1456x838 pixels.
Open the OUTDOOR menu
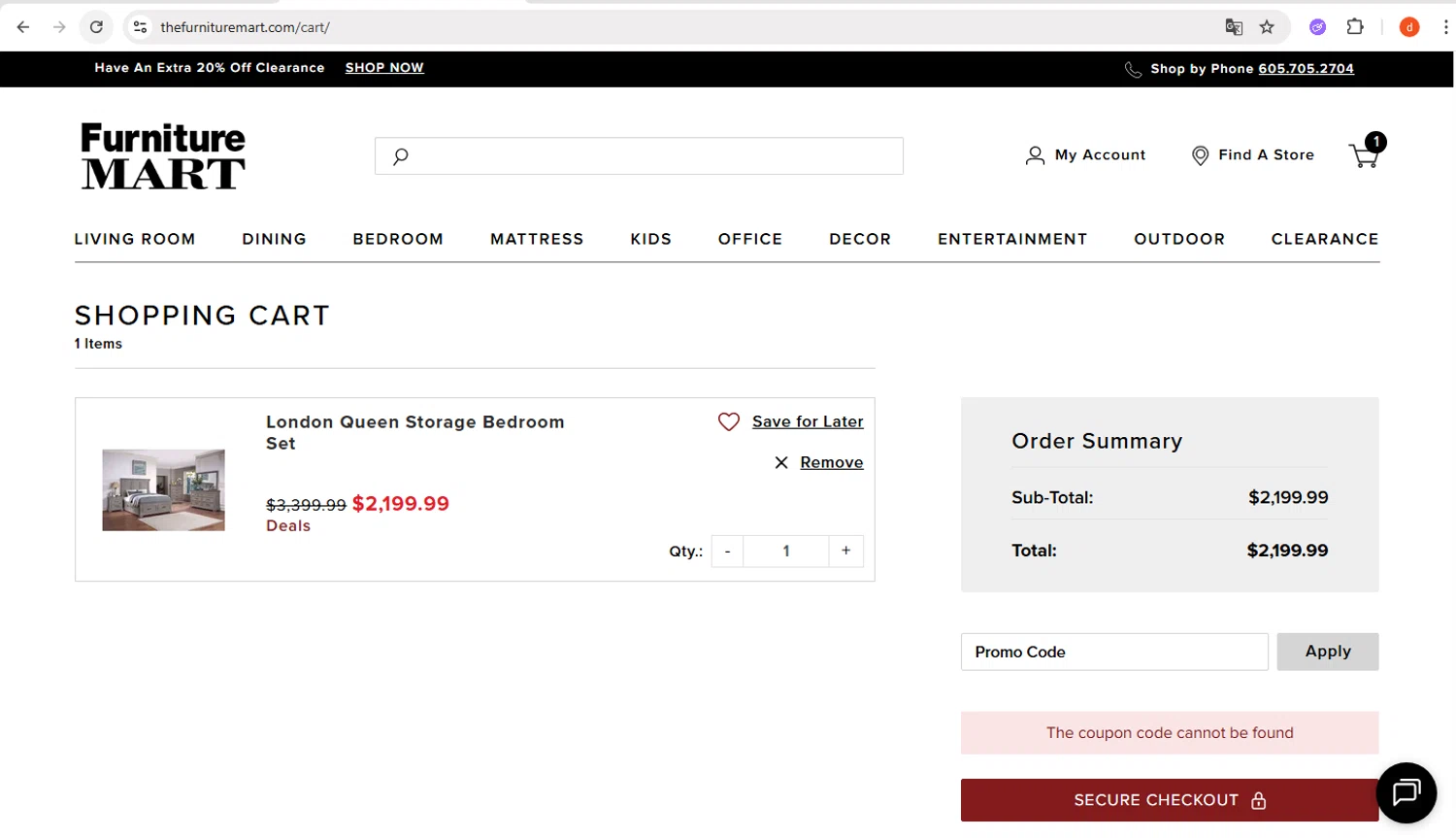click(1179, 239)
